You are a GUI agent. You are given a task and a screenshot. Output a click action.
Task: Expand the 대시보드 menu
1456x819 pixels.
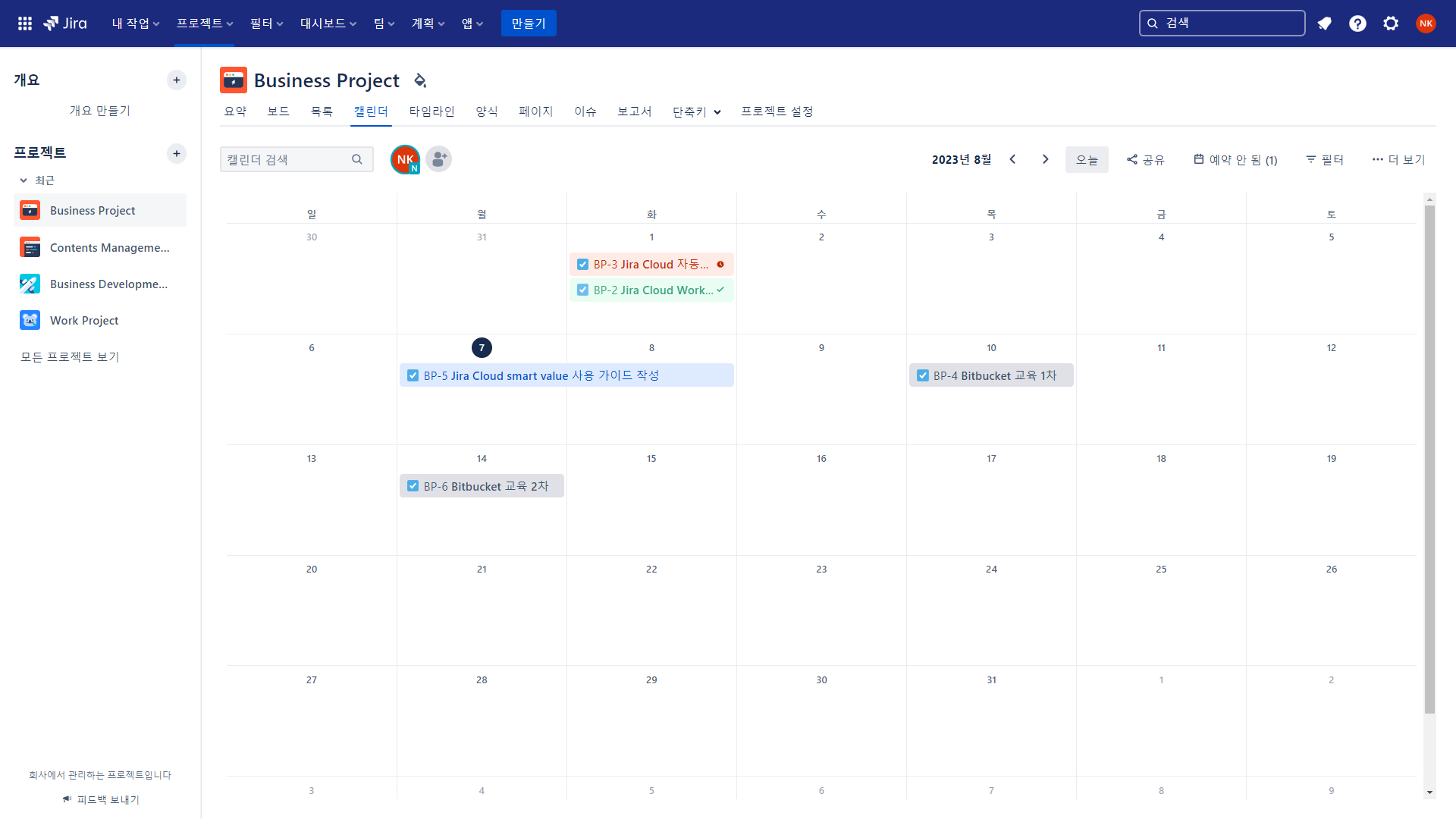[x=328, y=24]
